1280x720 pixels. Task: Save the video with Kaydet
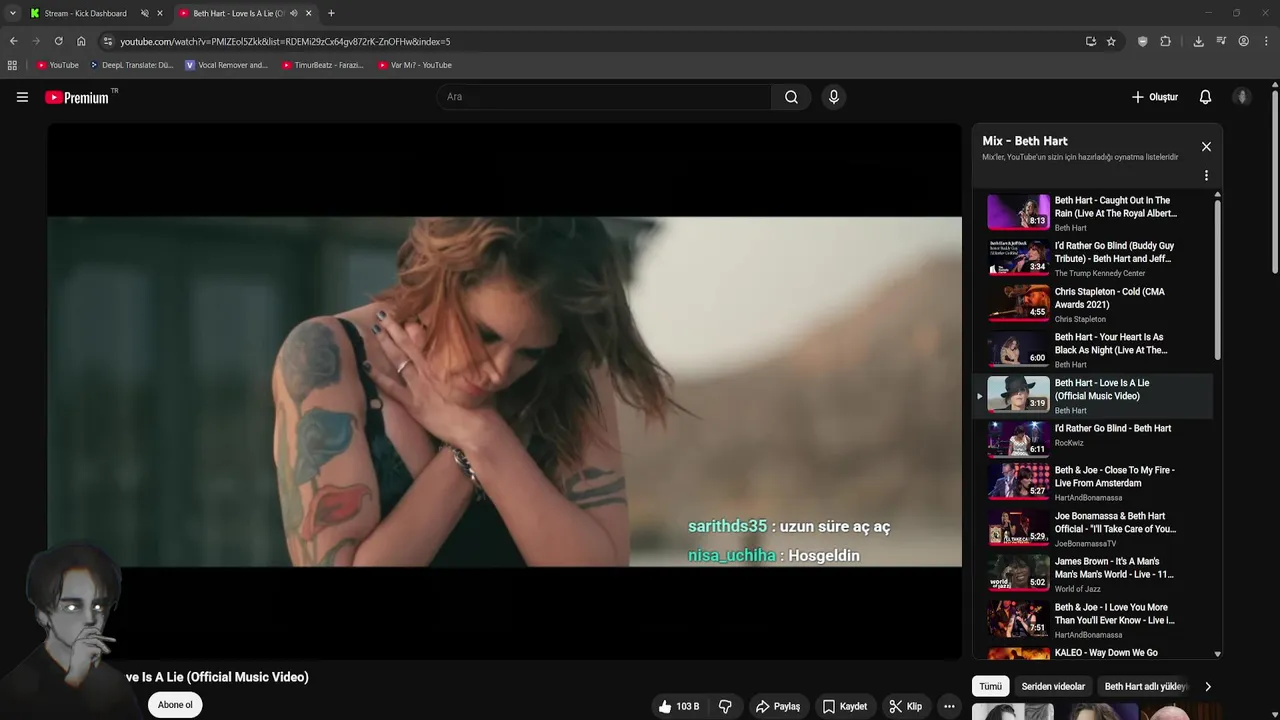click(x=844, y=706)
